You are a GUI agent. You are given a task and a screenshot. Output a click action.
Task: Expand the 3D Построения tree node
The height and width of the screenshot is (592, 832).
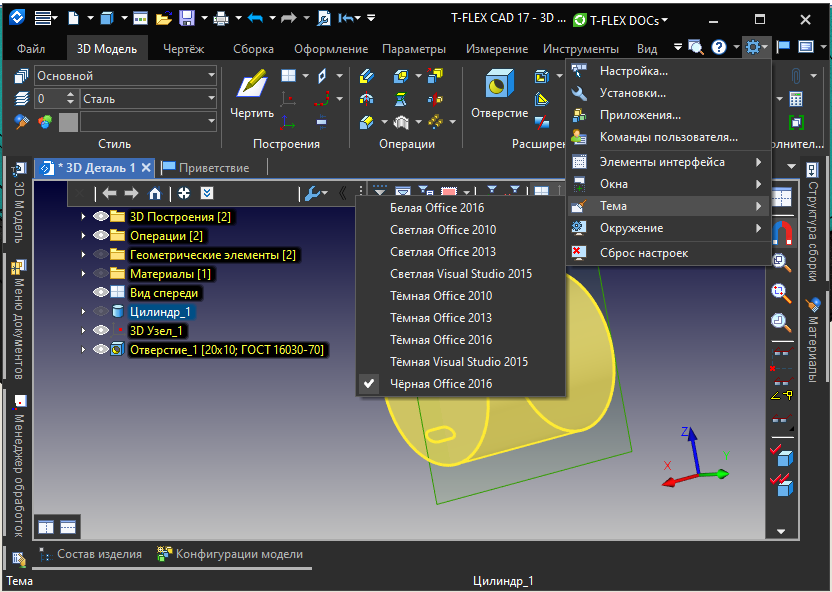[x=83, y=216]
